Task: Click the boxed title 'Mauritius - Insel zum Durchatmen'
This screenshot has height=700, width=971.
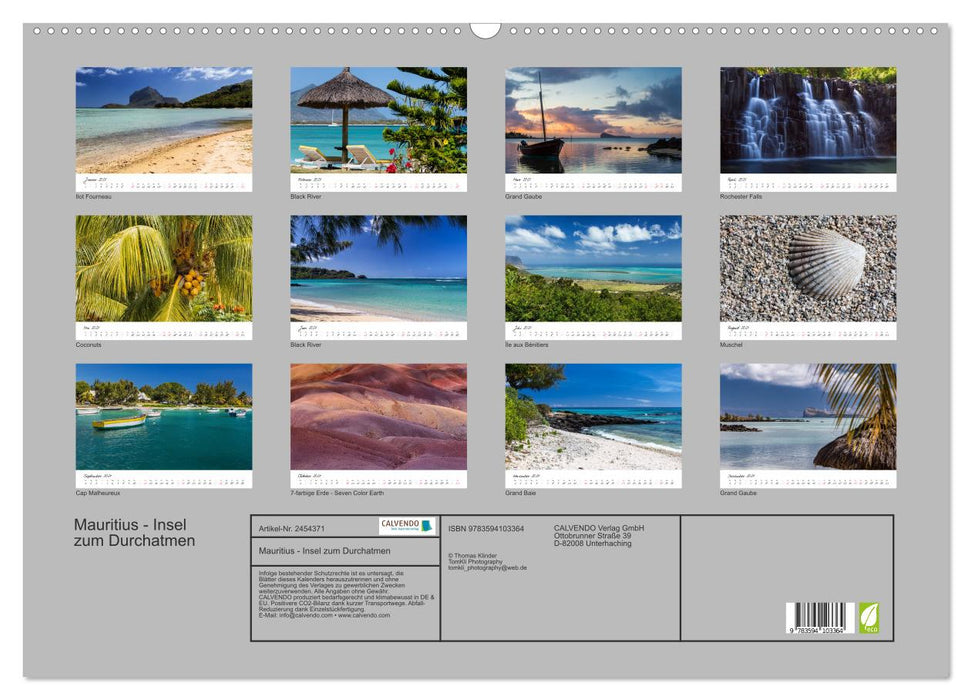Action: point(324,551)
